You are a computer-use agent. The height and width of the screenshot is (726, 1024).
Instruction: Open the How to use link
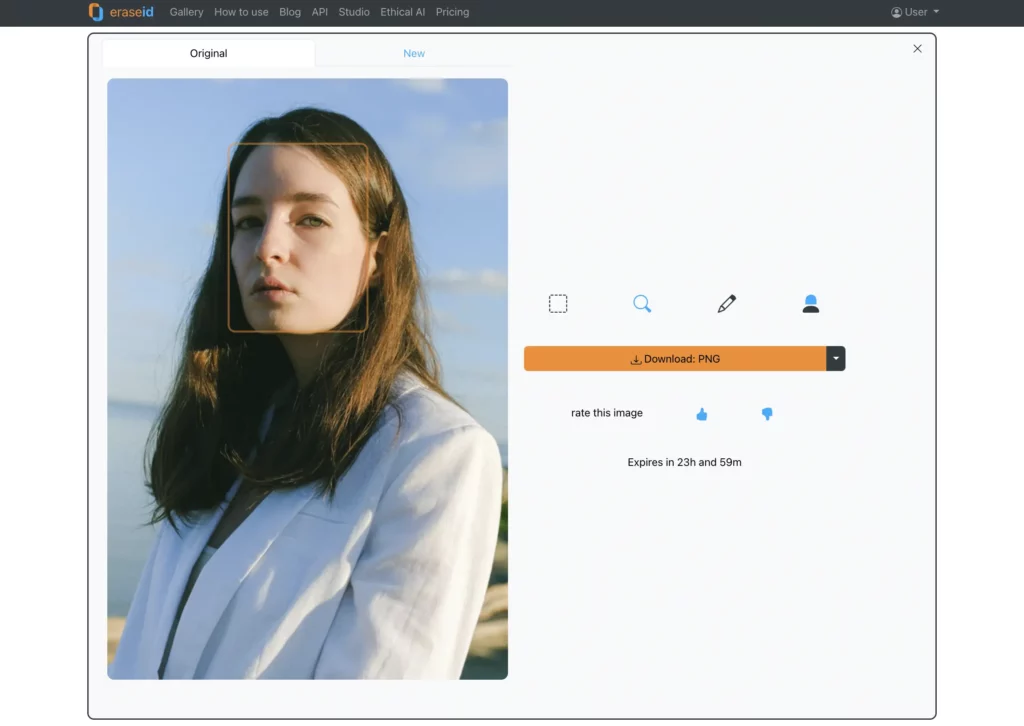241,12
